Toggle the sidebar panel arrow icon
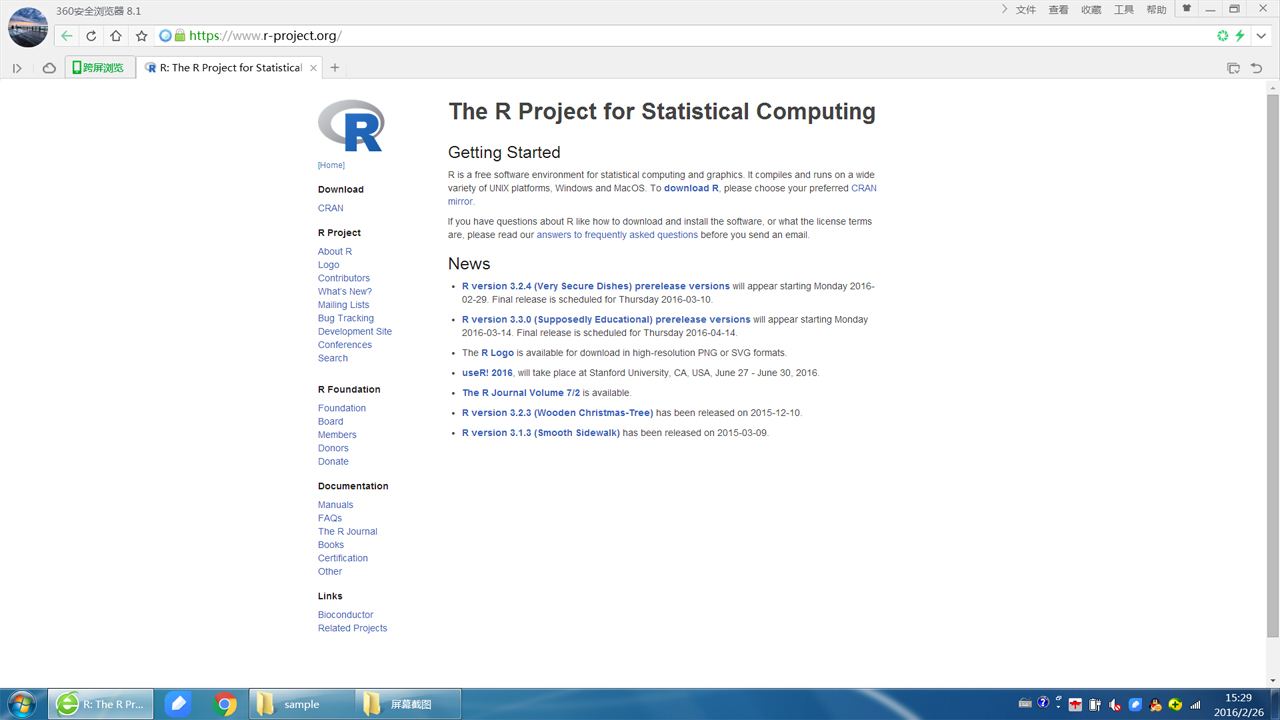Viewport: 1280px width, 720px height. coord(17,68)
